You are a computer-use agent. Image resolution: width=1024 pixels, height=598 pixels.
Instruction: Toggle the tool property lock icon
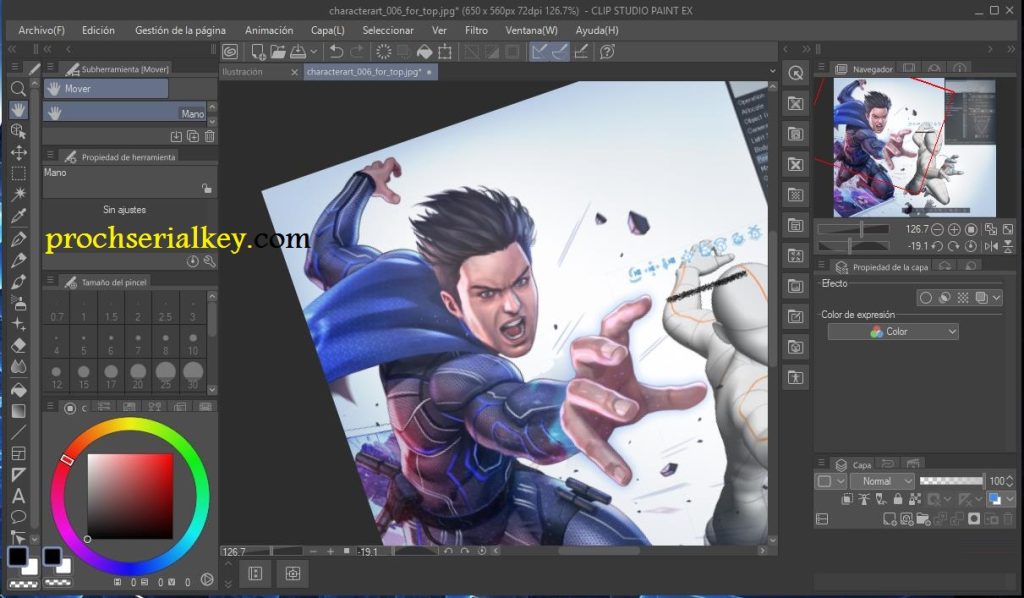(207, 189)
